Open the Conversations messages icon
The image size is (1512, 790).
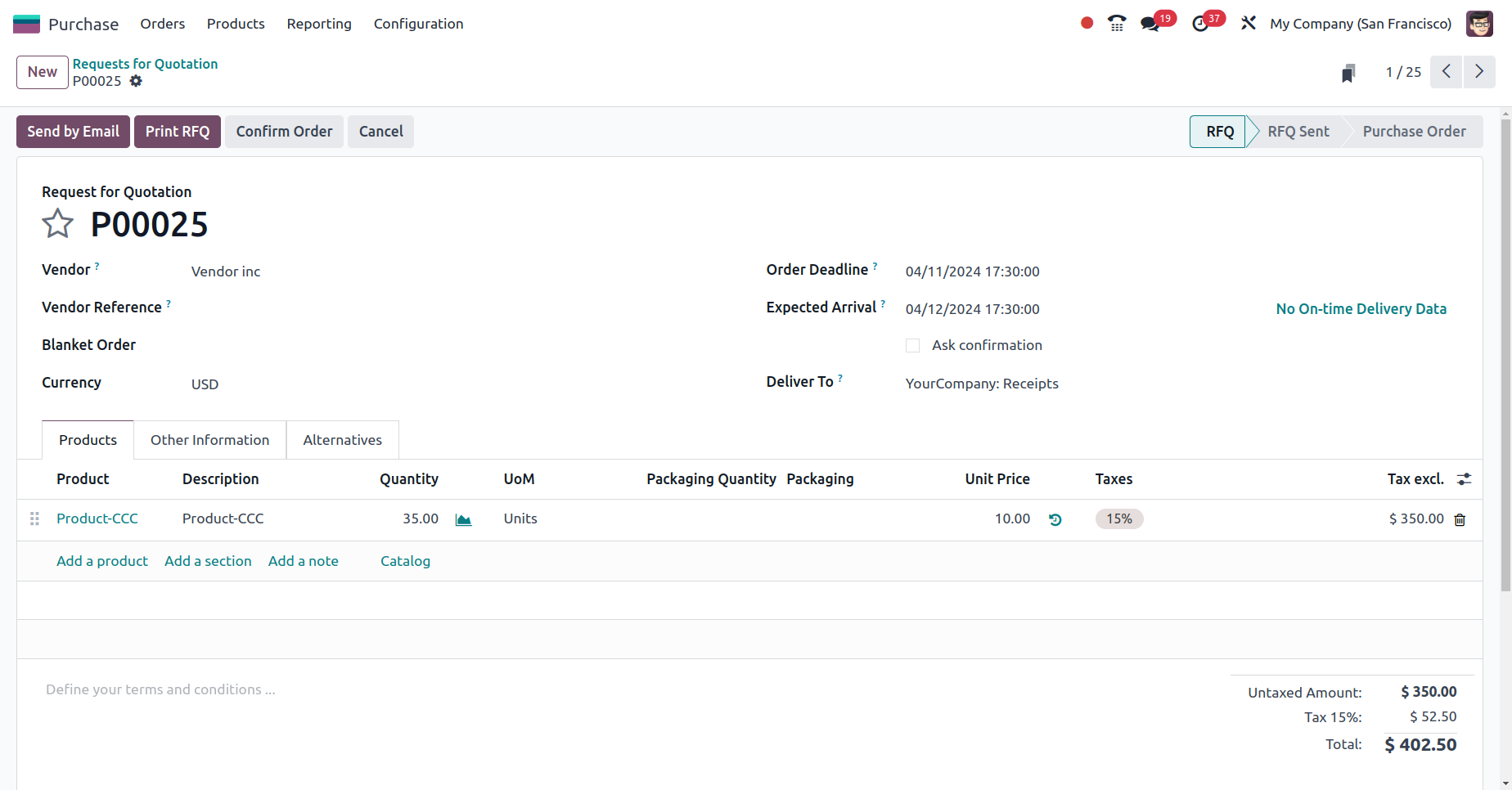(x=1150, y=23)
